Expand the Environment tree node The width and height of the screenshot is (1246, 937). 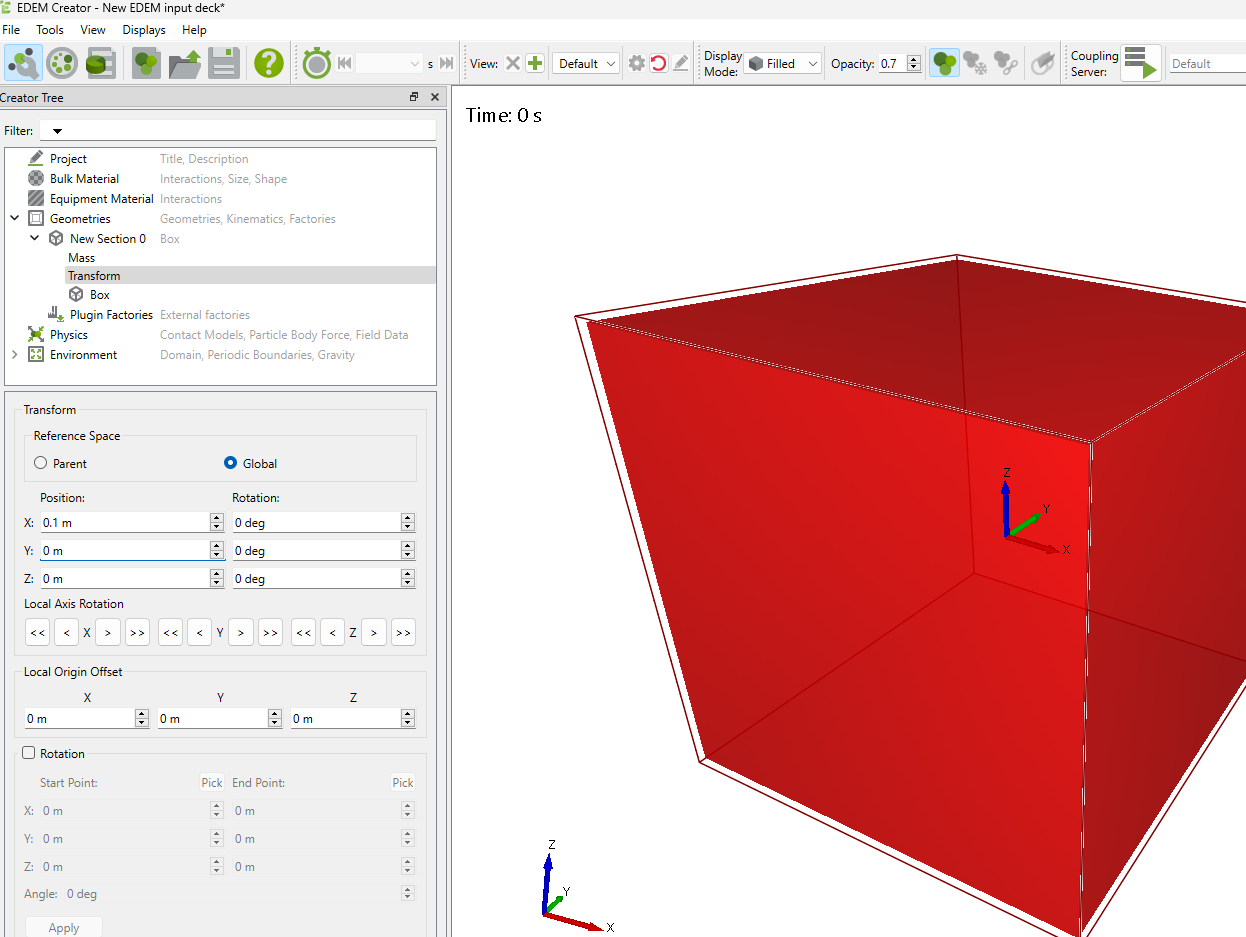click(15, 355)
